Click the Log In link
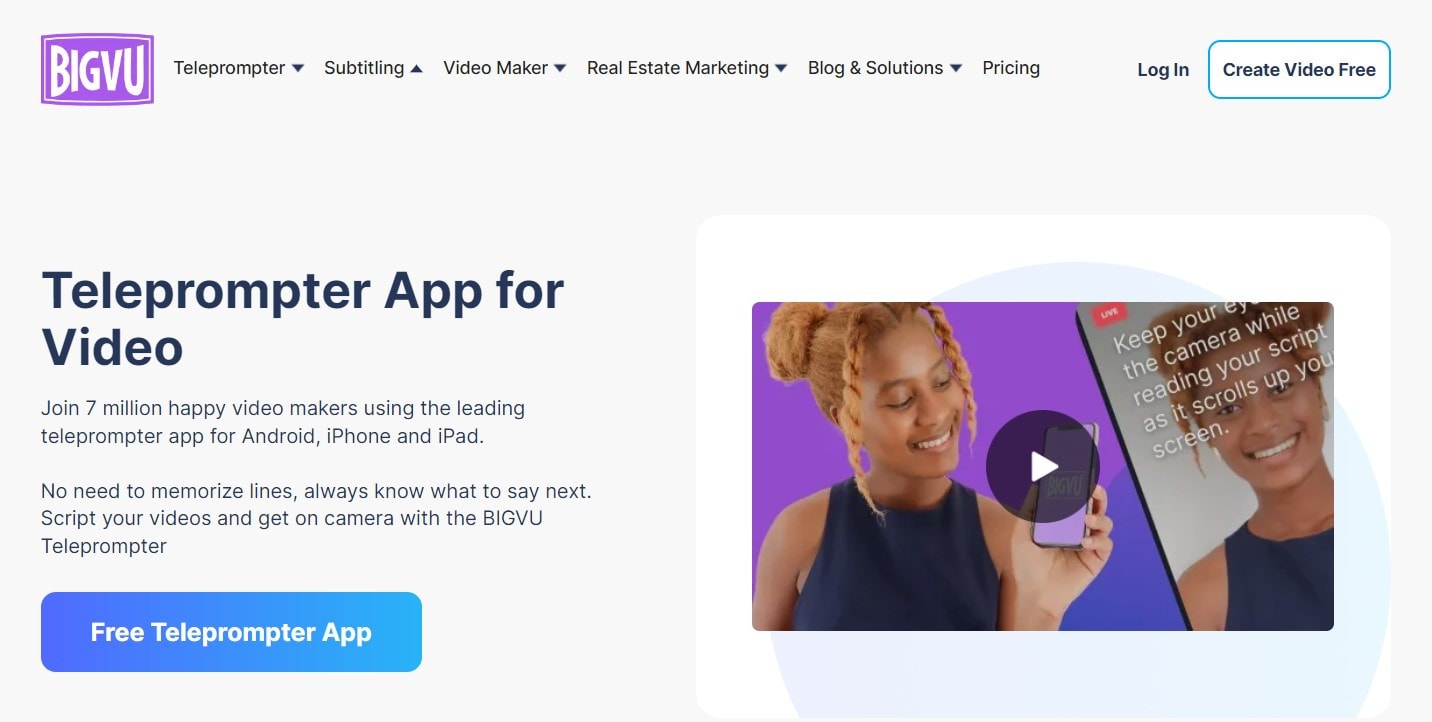This screenshot has height=722, width=1432. [x=1163, y=70]
